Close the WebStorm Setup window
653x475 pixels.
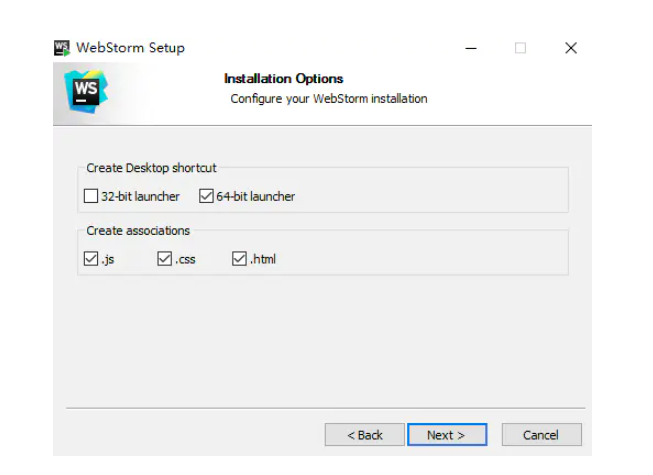[571, 48]
